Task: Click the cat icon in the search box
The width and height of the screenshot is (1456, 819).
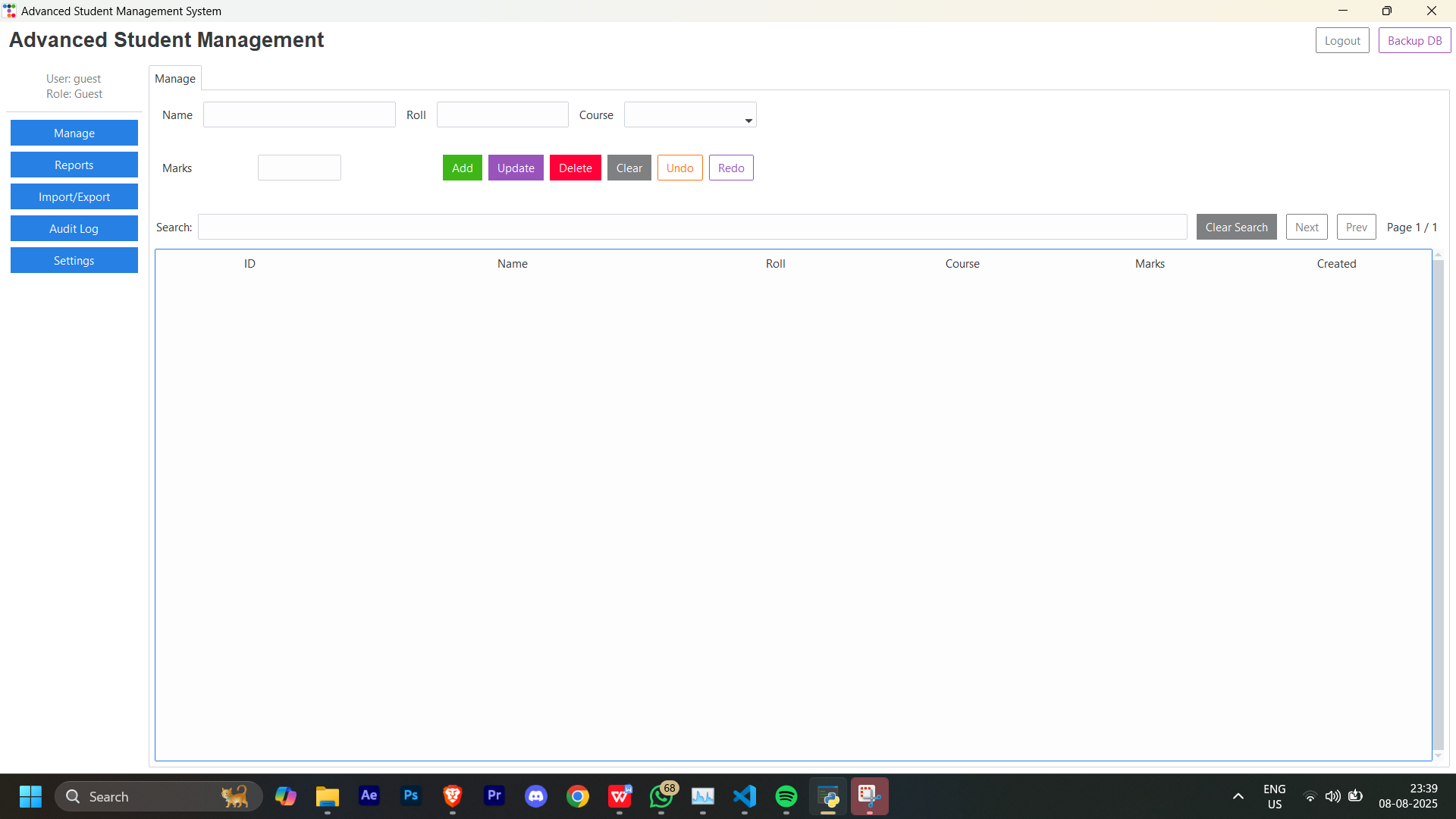Action: (x=234, y=796)
